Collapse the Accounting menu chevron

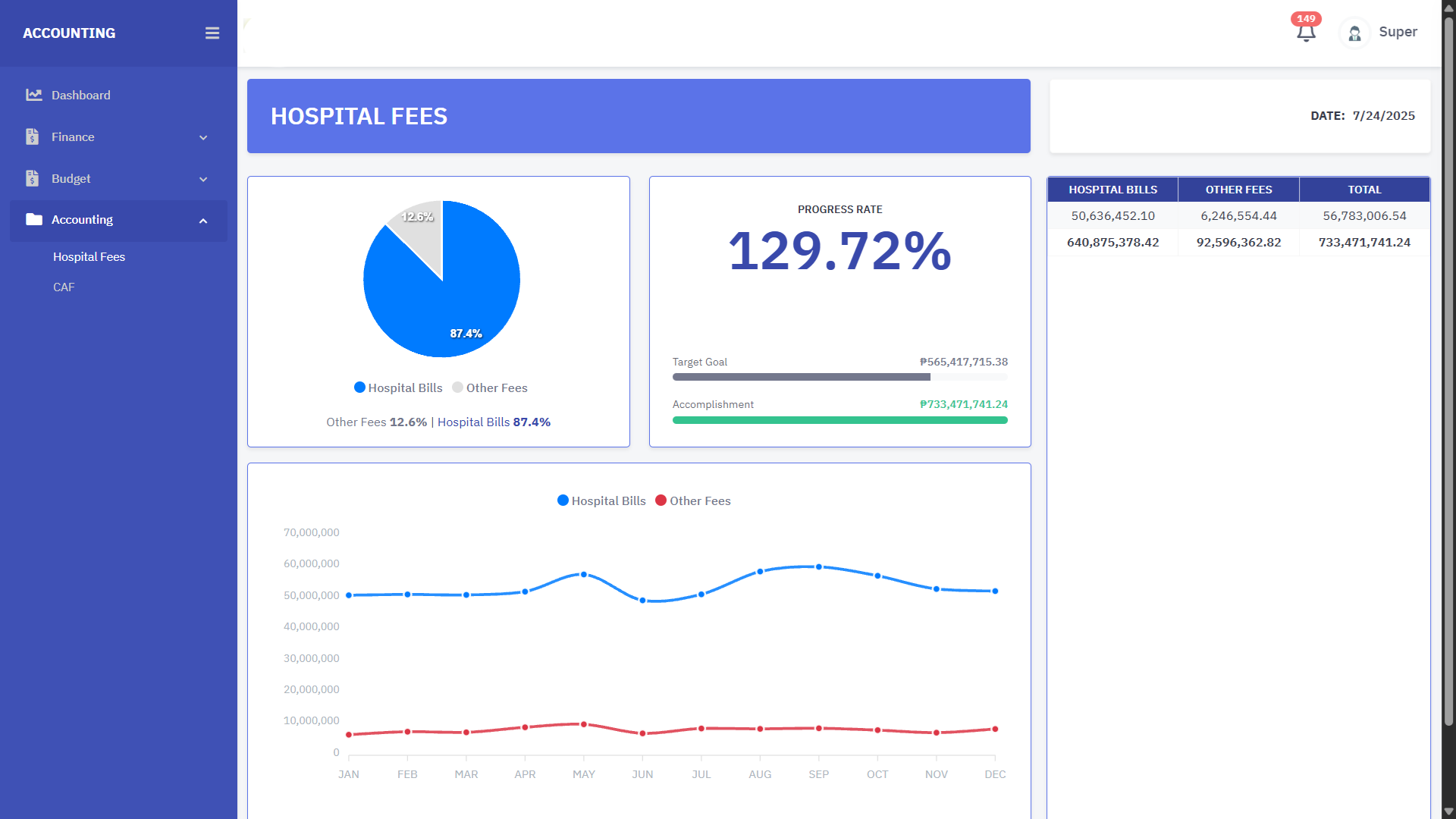(x=203, y=221)
